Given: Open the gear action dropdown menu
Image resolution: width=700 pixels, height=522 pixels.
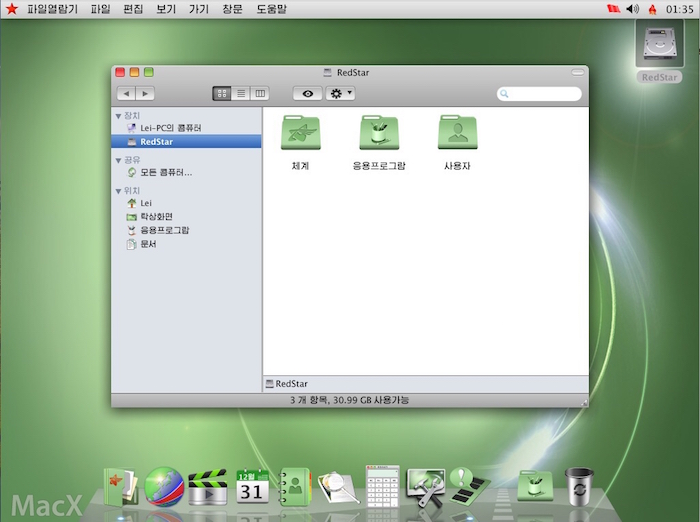Looking at the screenshot, I should (x=340, y=94).
